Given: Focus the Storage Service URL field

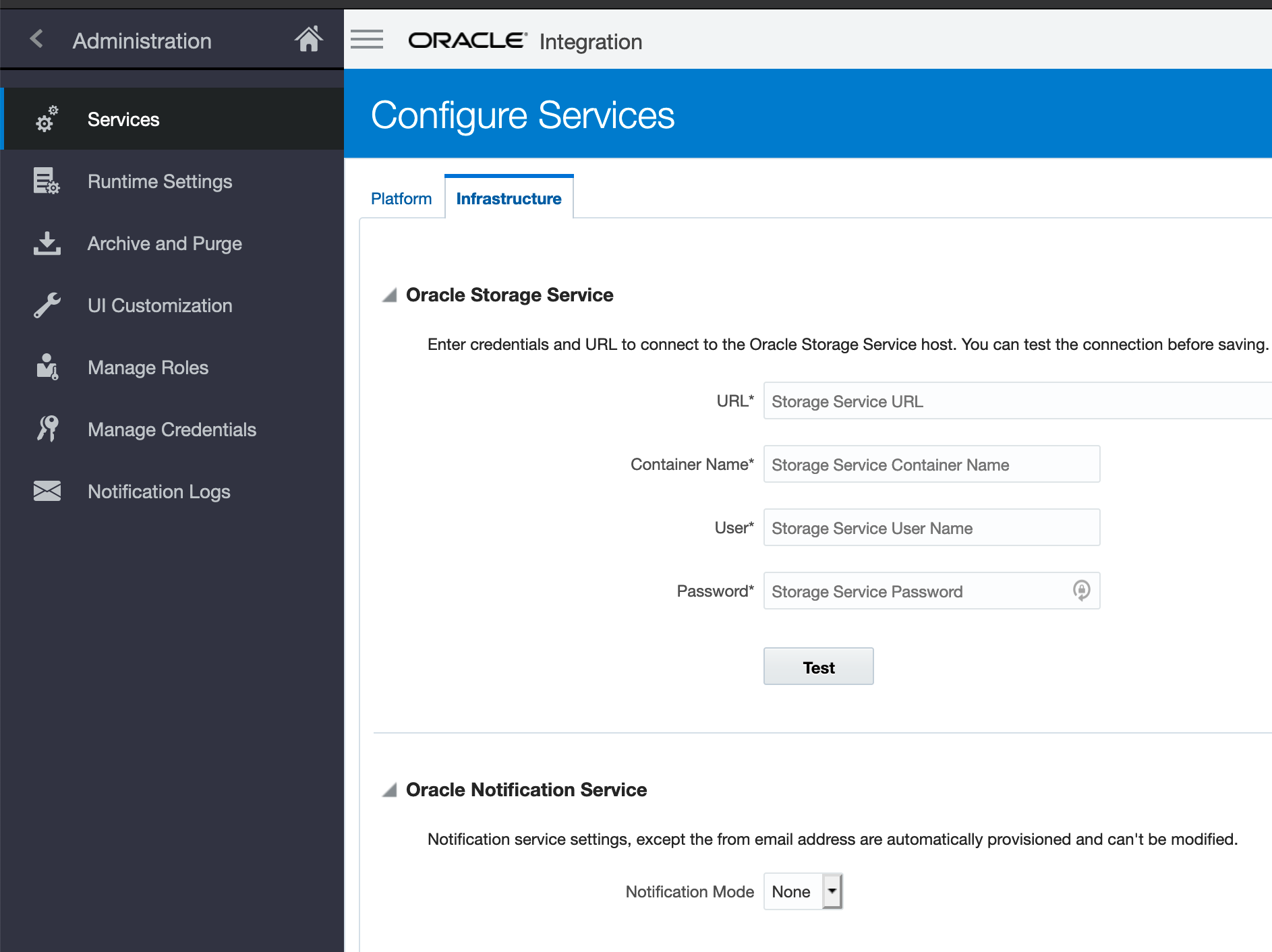Looking at the screenshot, I should pyautogui.click(x=1017, y=400).
